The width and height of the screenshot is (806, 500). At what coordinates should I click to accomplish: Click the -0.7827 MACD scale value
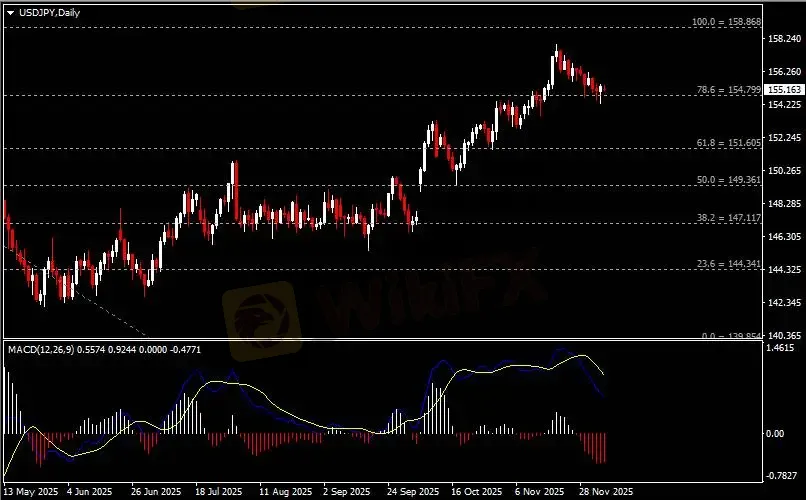tap(781, 476)
